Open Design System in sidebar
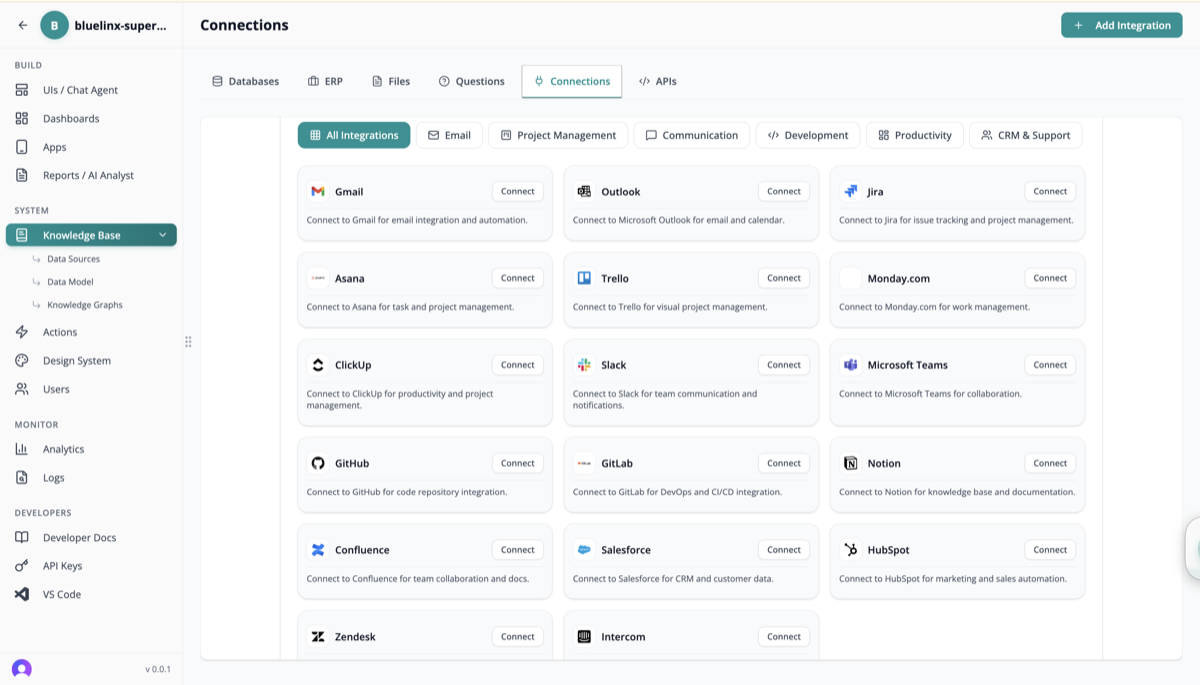 [91, 361]
